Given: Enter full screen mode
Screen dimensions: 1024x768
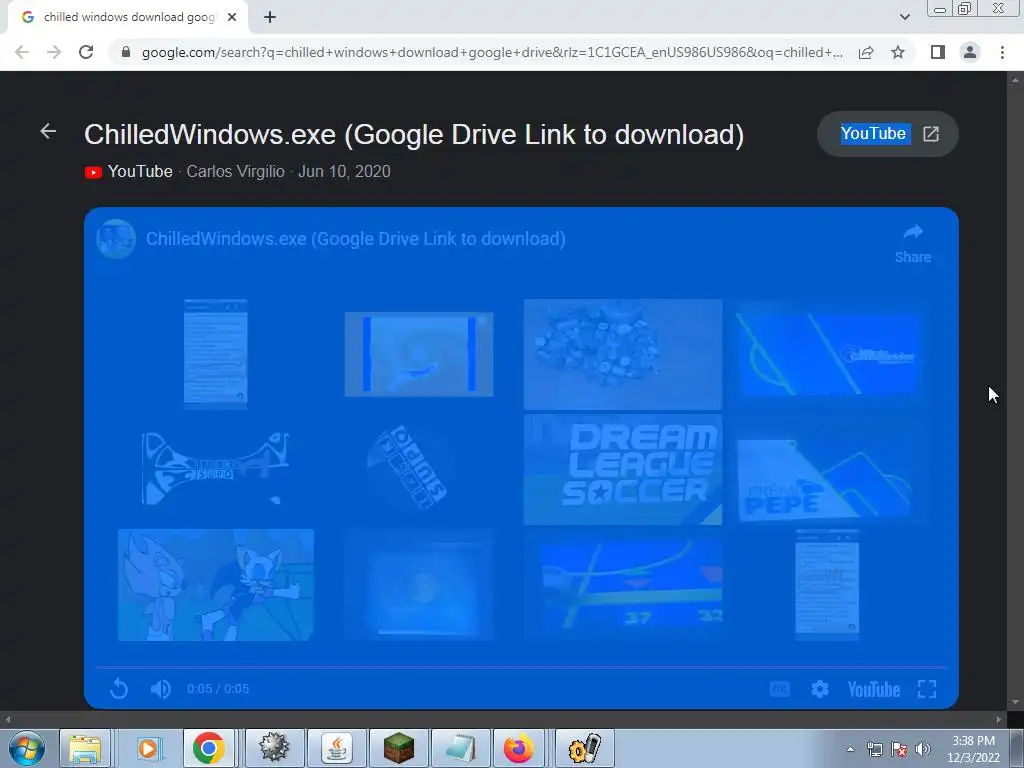Looking at the screenshot, I should pos(927,689).
